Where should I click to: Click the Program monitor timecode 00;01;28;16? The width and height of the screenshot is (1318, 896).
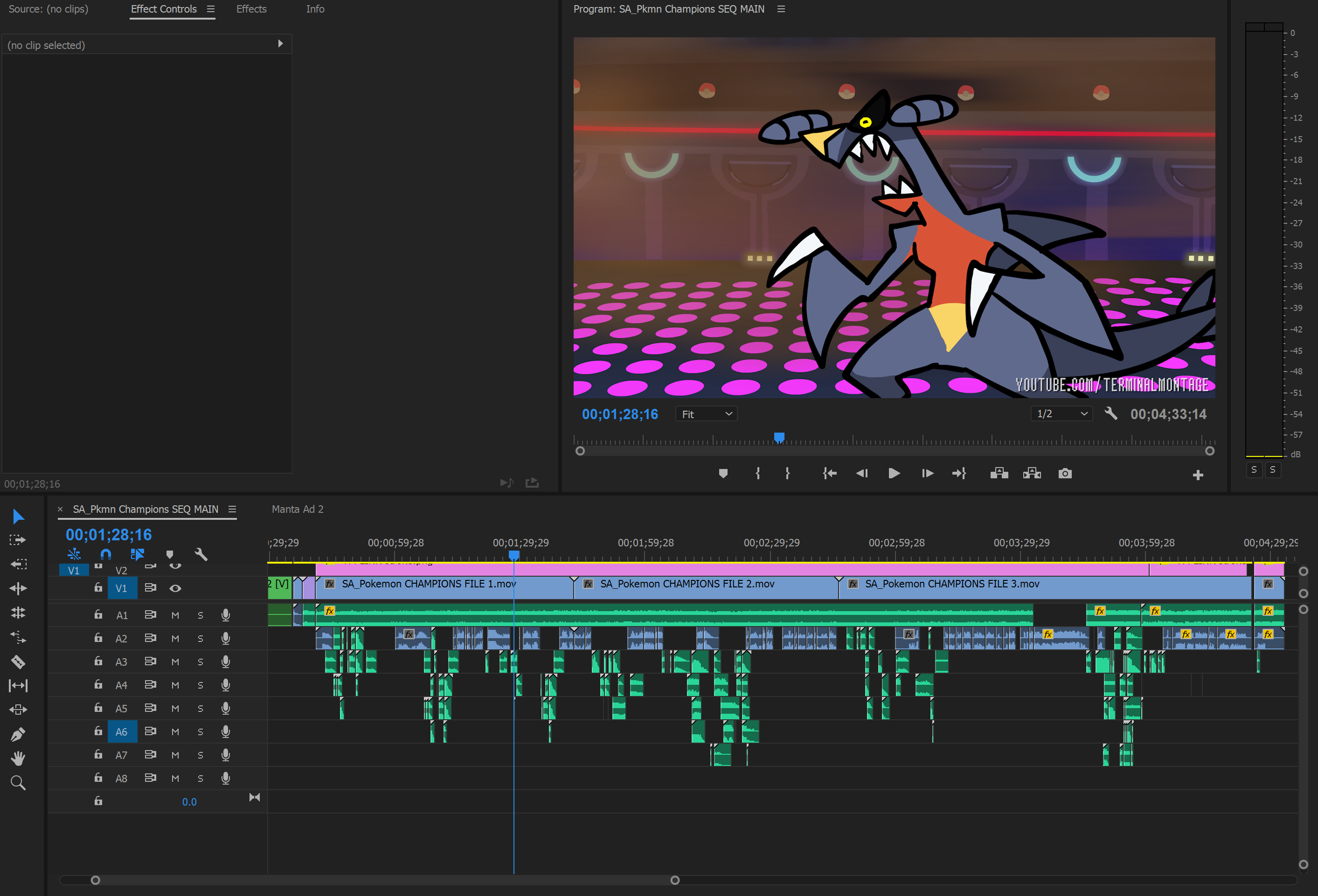click(620, 414)
